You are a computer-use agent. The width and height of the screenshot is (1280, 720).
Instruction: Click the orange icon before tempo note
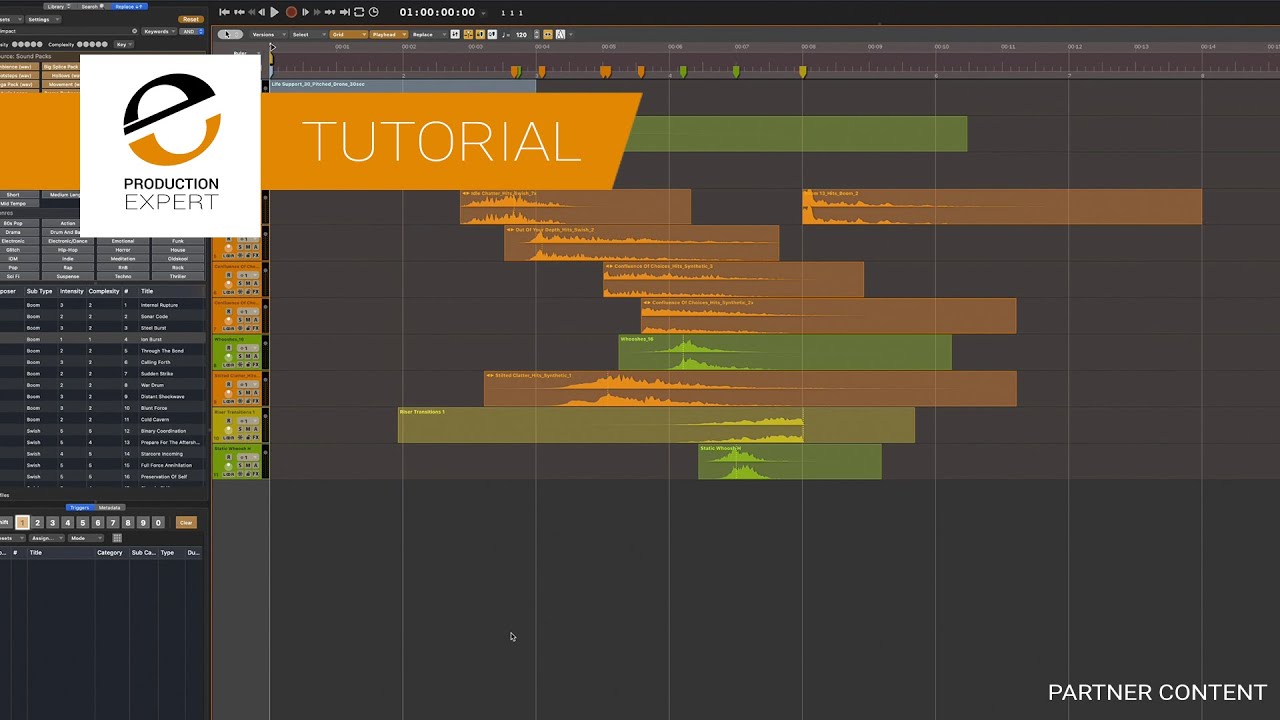click(x=480, y=34)
